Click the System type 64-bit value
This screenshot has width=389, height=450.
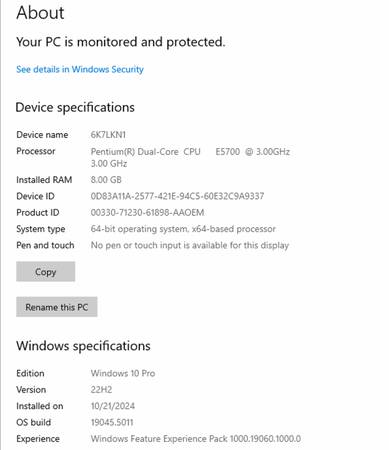[183, 229]
